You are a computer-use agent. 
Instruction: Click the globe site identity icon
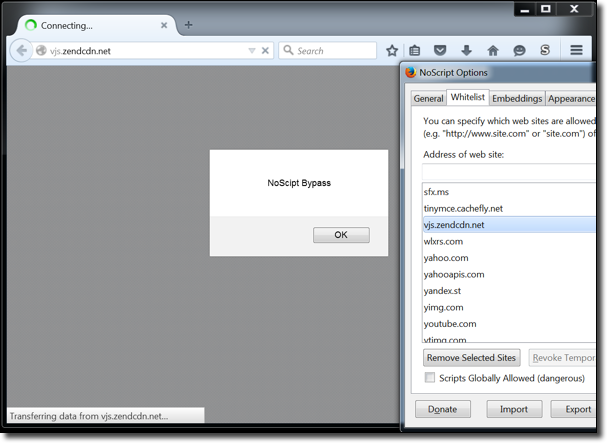[41, 50]
